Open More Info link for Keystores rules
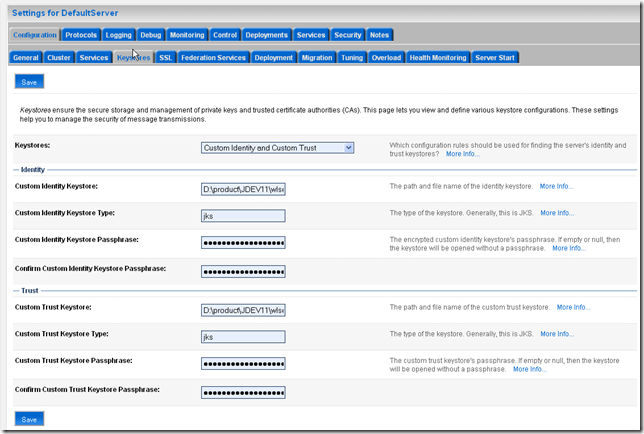644x434 pixels. (x=463, y=154)
